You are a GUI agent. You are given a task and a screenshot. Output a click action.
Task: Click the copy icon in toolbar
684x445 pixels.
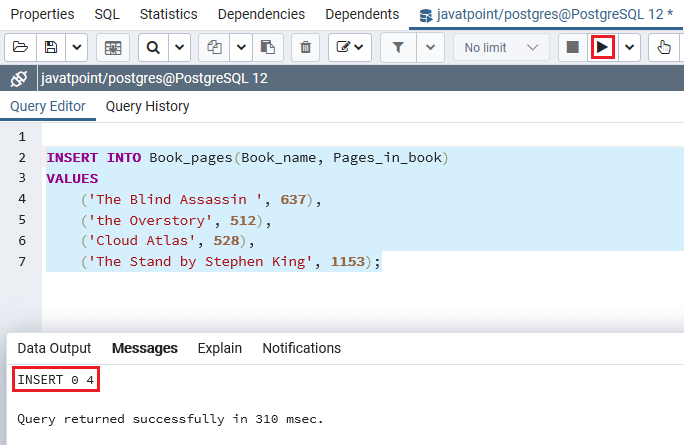(x=214, y=47)
